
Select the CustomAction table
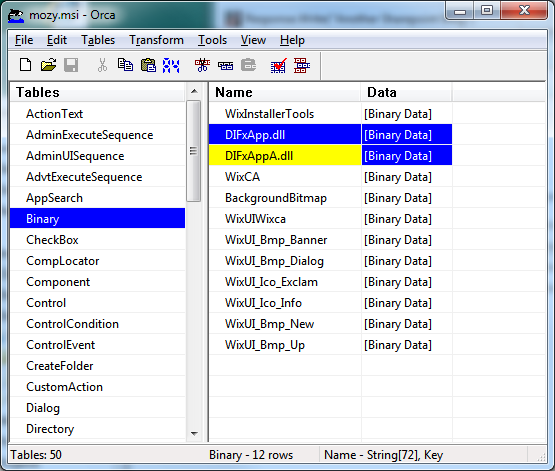coord(97,387)
